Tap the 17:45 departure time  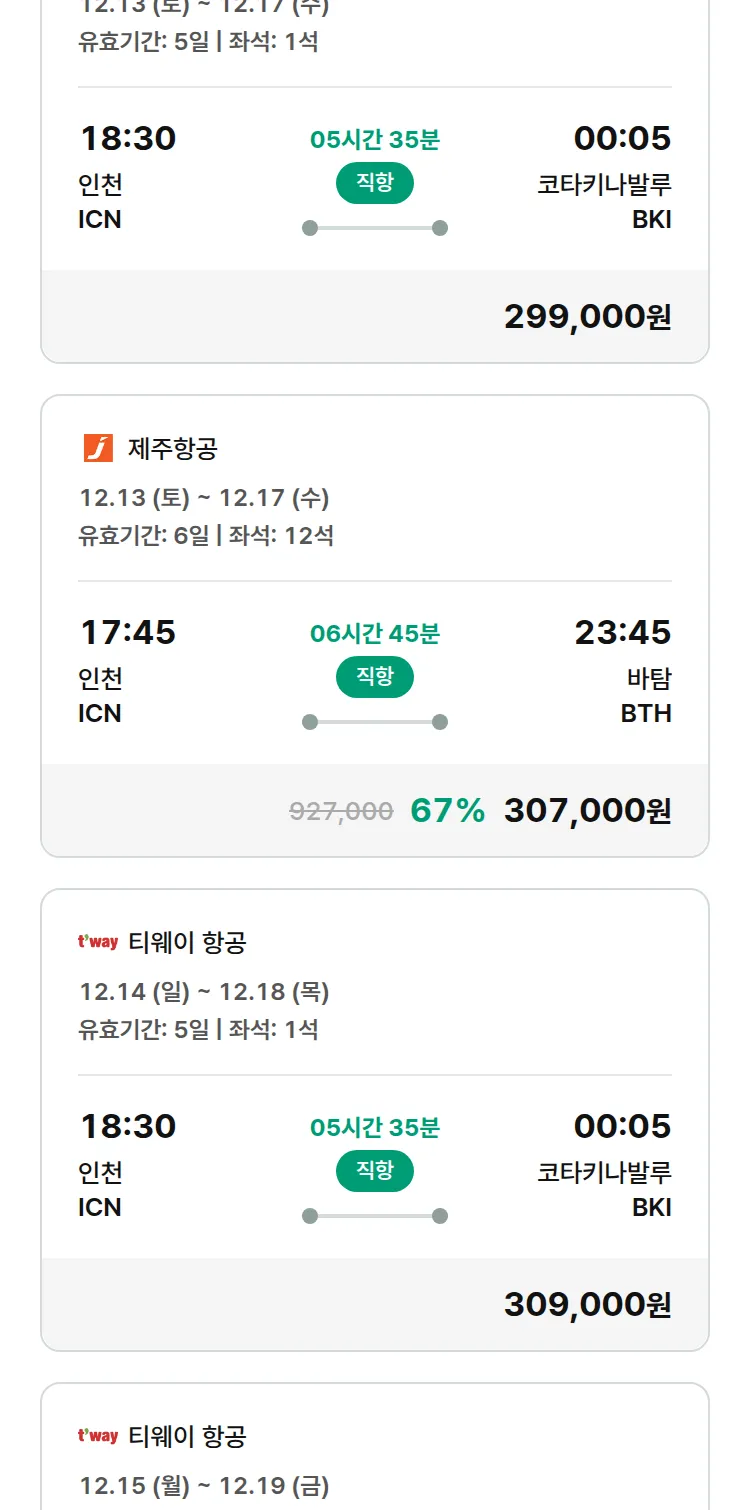128,632
